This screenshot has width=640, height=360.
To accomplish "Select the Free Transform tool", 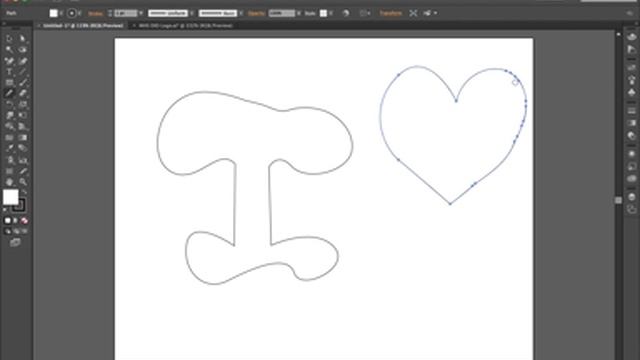I will pos(22,116).
